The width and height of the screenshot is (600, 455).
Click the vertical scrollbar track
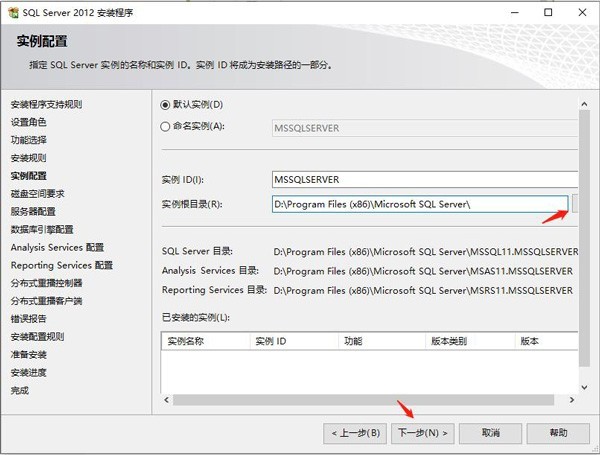click(584, 238)
